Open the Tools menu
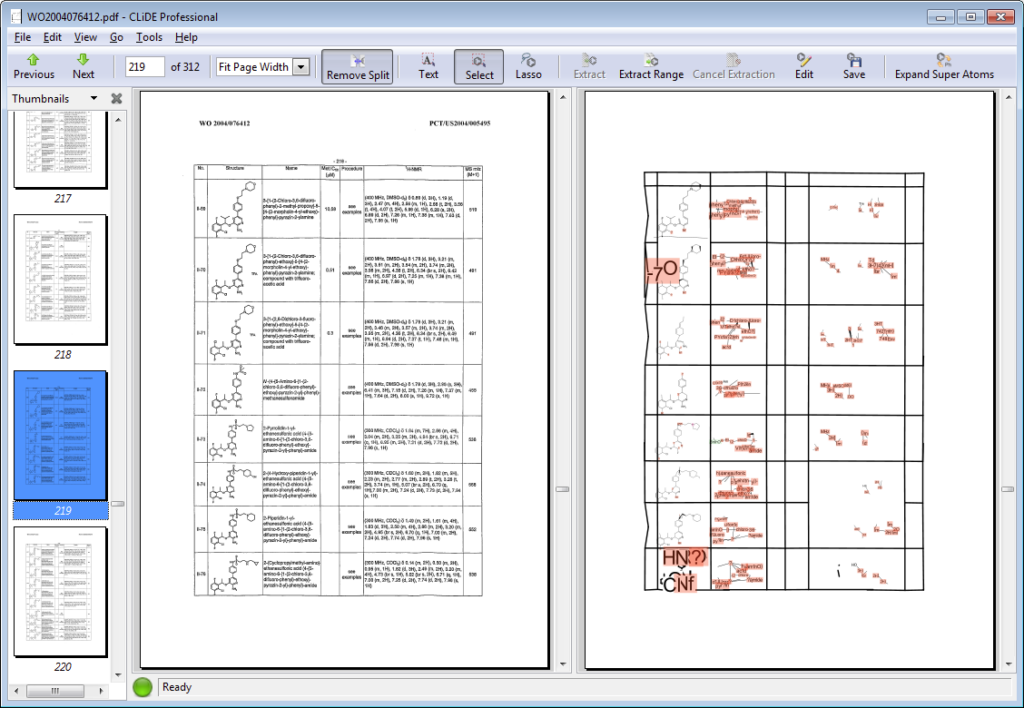The height and width of the screenshot is (708, 1024). click(x=149, y=37)
